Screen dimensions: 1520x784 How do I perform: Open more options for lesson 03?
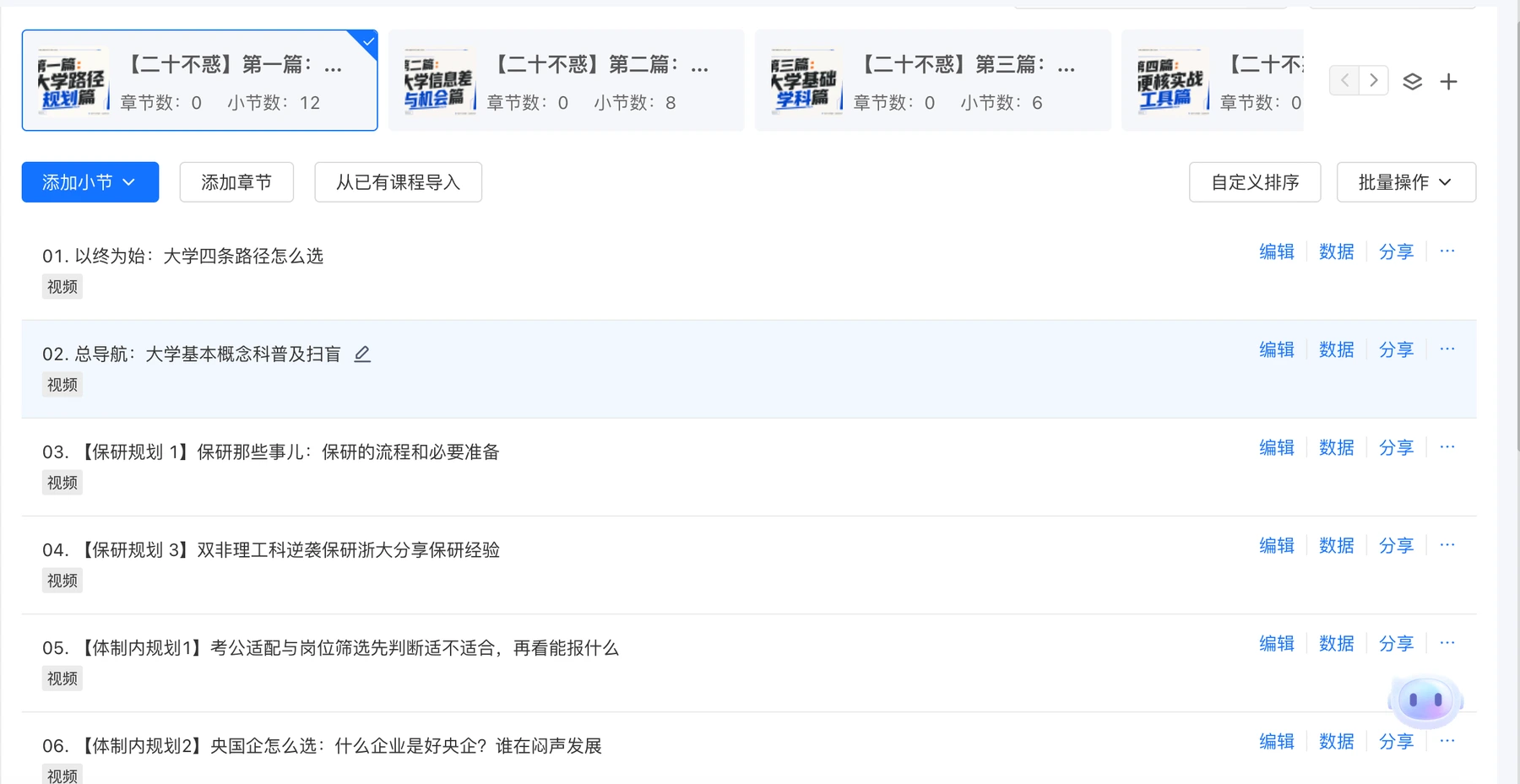tap(1447, 447)
